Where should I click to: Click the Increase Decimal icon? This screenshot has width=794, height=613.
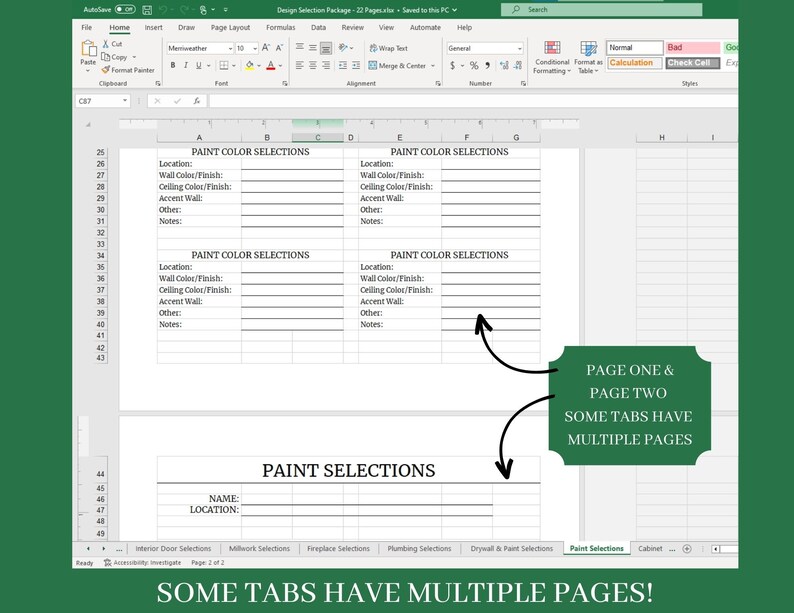coord(504,65)
